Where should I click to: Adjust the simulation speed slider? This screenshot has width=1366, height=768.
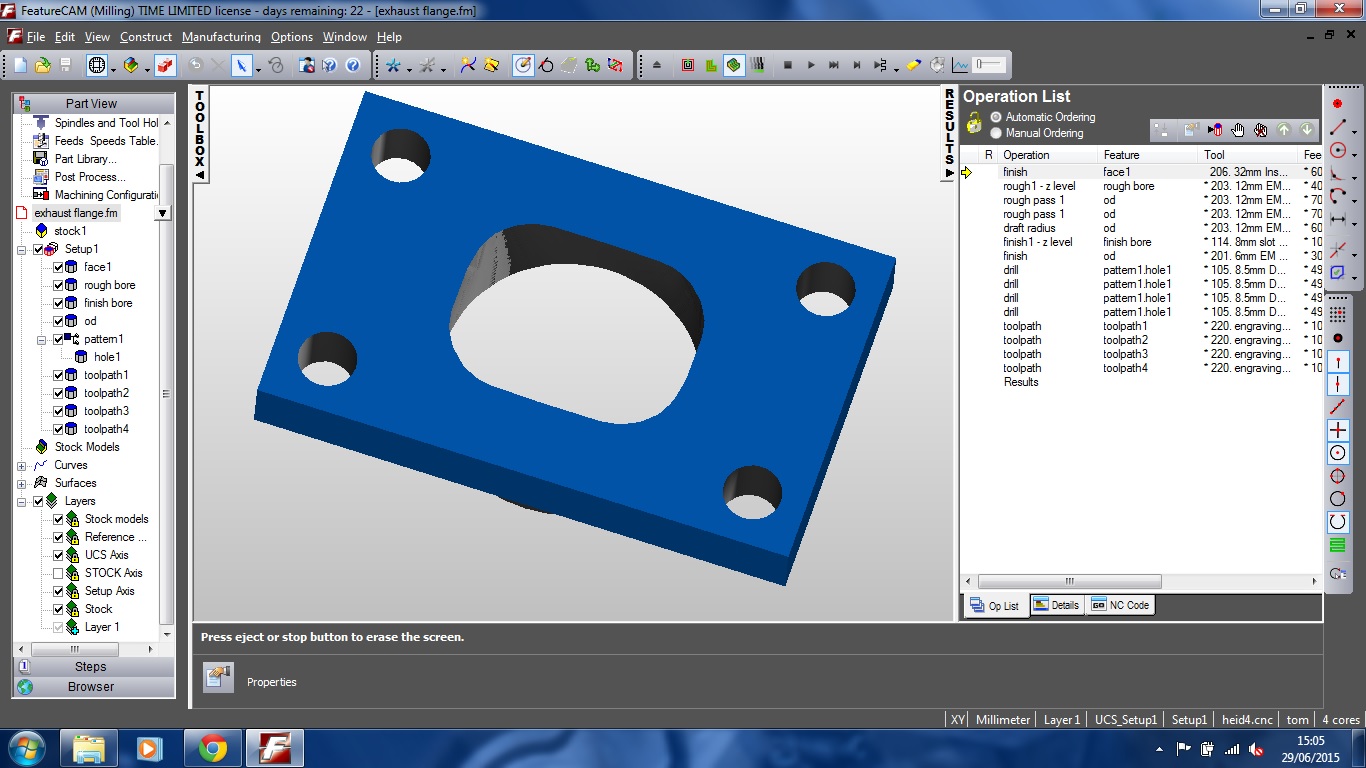click(x=989, y=65)
